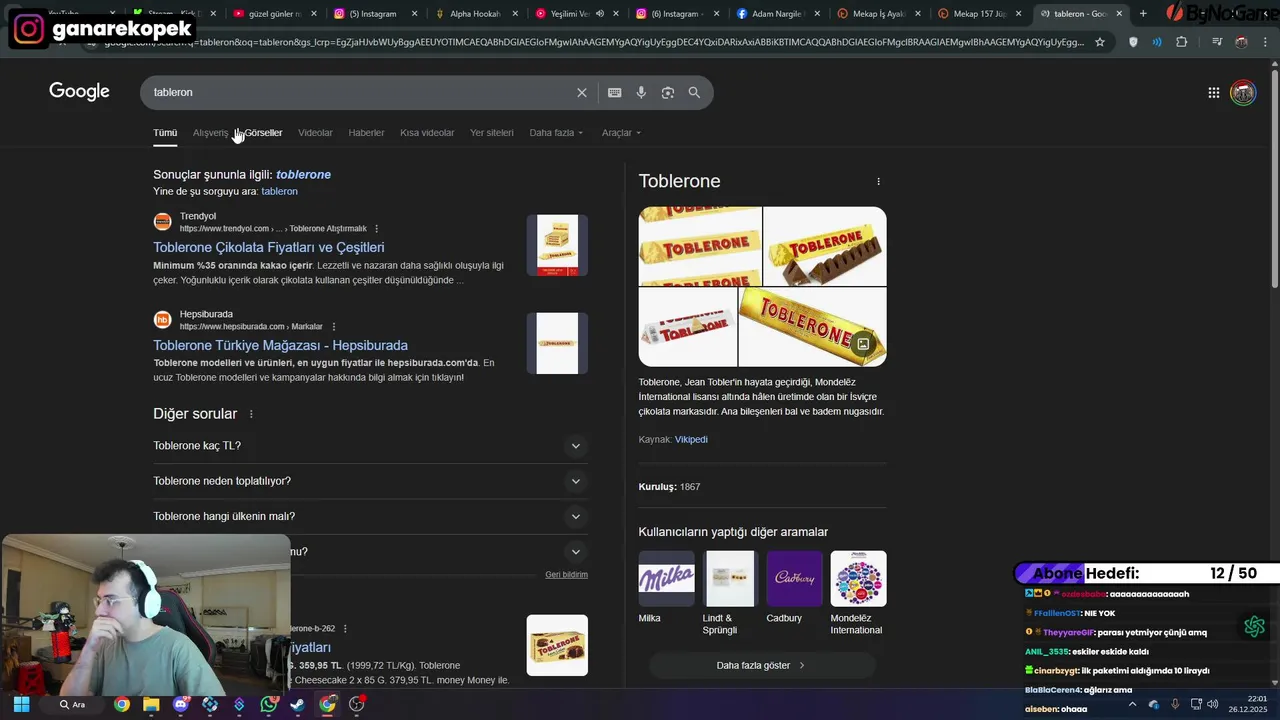The width and height of the screenshot is (1280, 720).
Task: Open the Windows Start menu
Action: pos(21,704)
